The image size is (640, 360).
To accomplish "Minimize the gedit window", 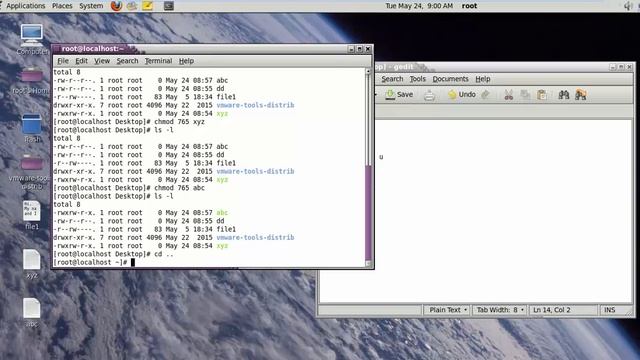I will [x=612, y=67].
